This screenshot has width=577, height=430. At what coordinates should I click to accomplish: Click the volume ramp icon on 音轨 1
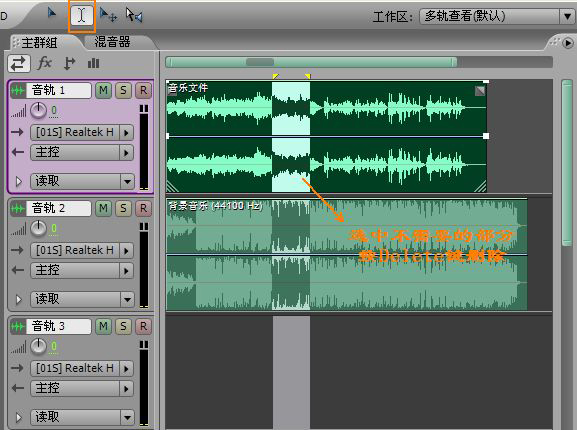[18, 111]
